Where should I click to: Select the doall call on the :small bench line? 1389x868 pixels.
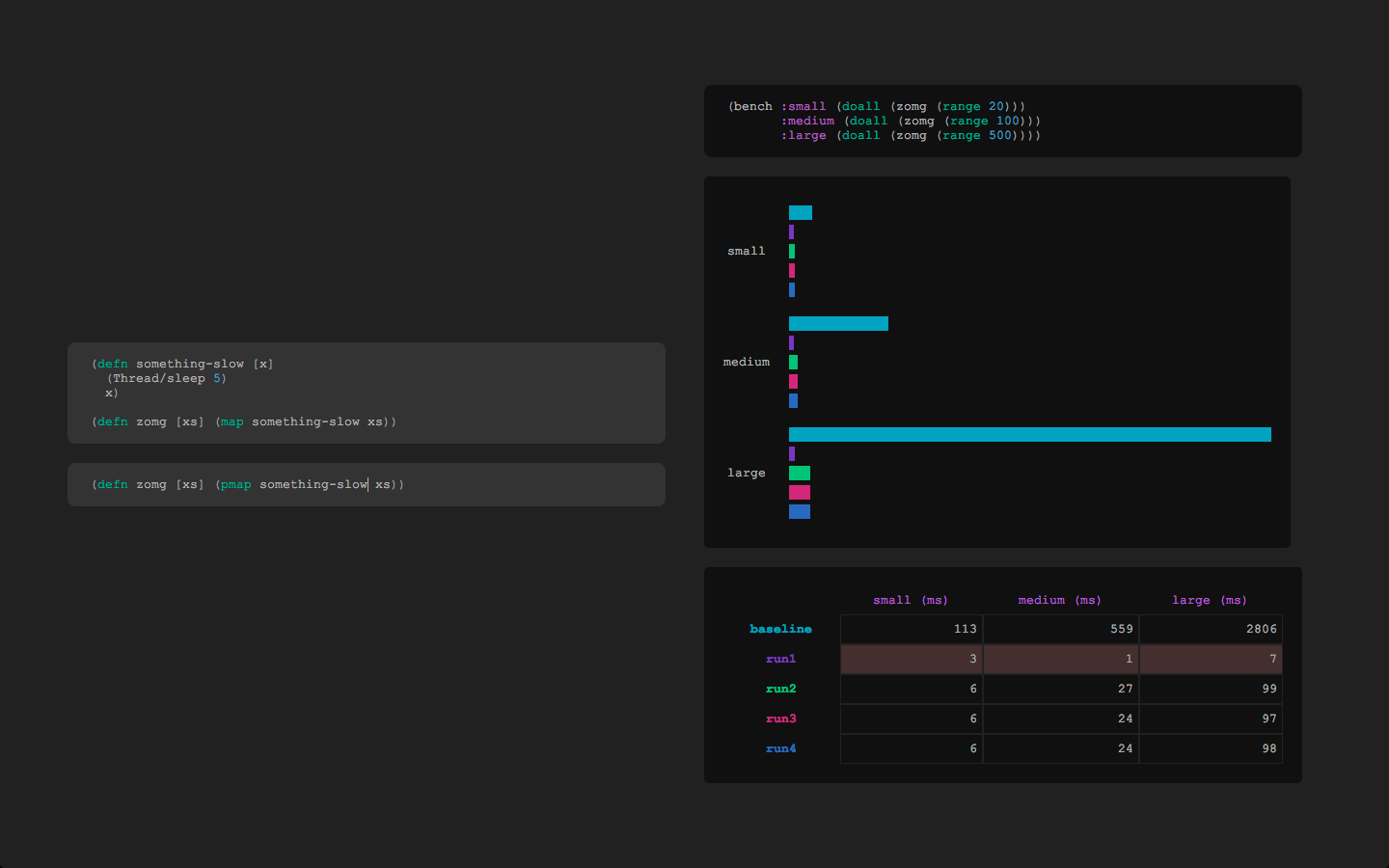[x=861, y=106]
